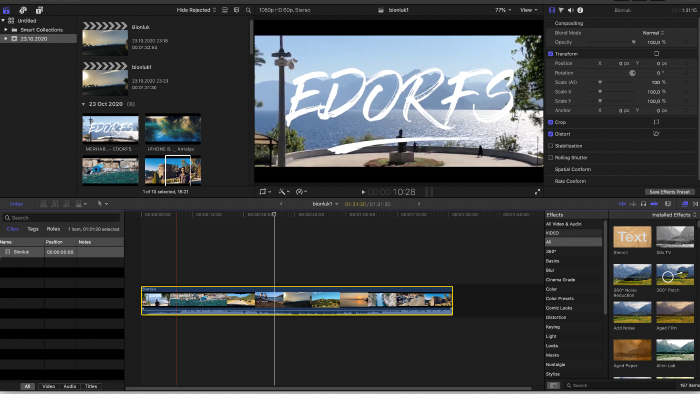Viewport: 700px width, 394px height.
Task: Click append clip to storyline icon
Action: tap(67, 204)
